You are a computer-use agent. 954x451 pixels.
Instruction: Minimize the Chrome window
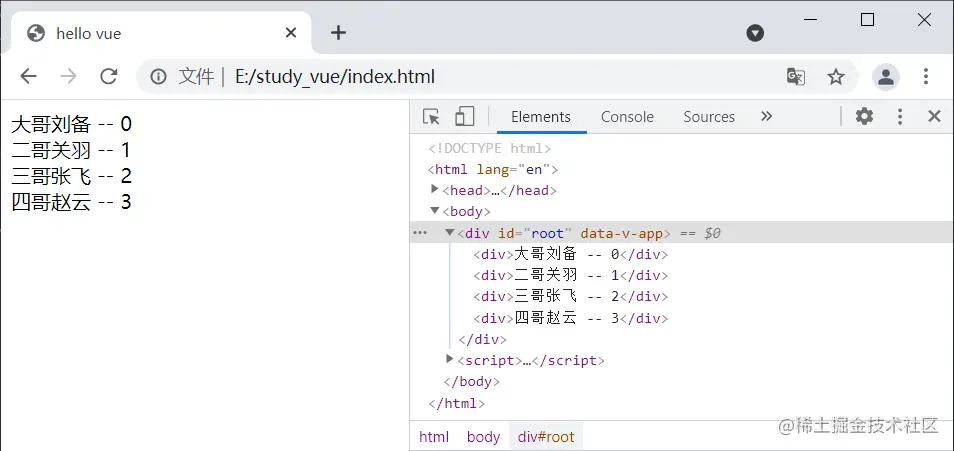(810, 19)
